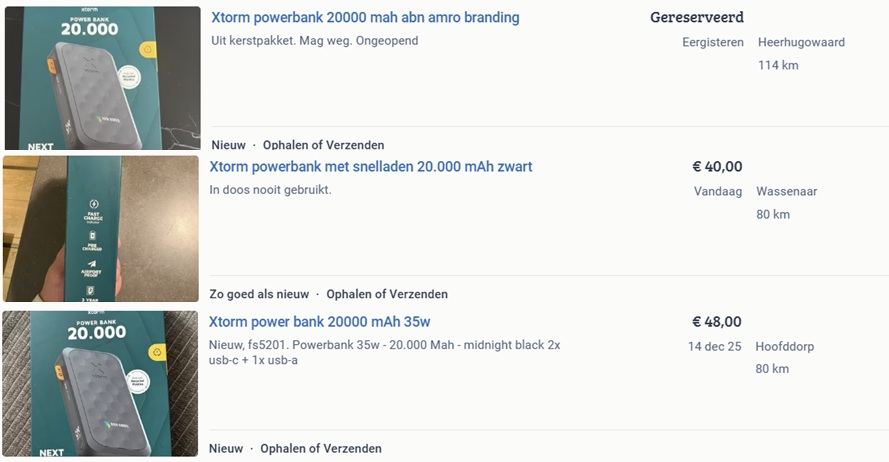The width and height of the screenshot is (889, 462).
Task: Click the "Zo goed als nieuw" condition label
Action: click(259, 294)
